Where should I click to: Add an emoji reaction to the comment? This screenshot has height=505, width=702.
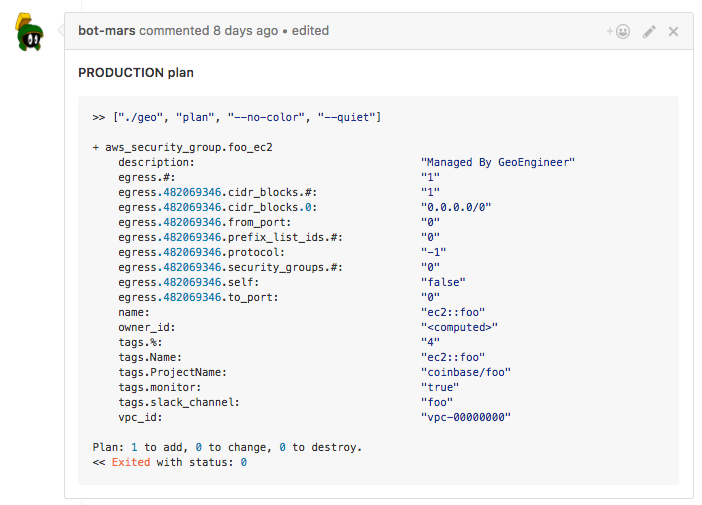(618, 31)
